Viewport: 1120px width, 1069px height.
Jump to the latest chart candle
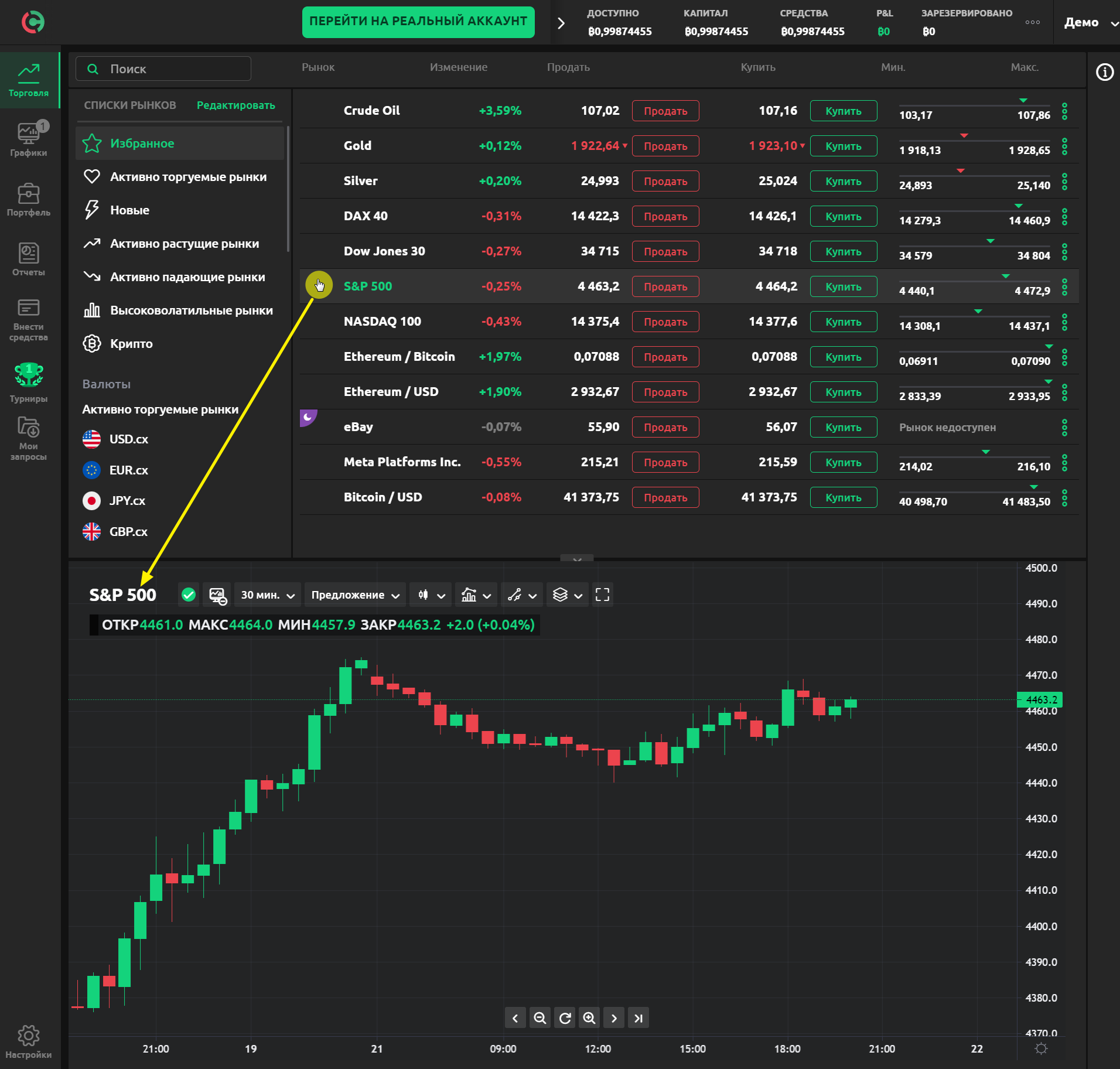tap(638, 1018)
